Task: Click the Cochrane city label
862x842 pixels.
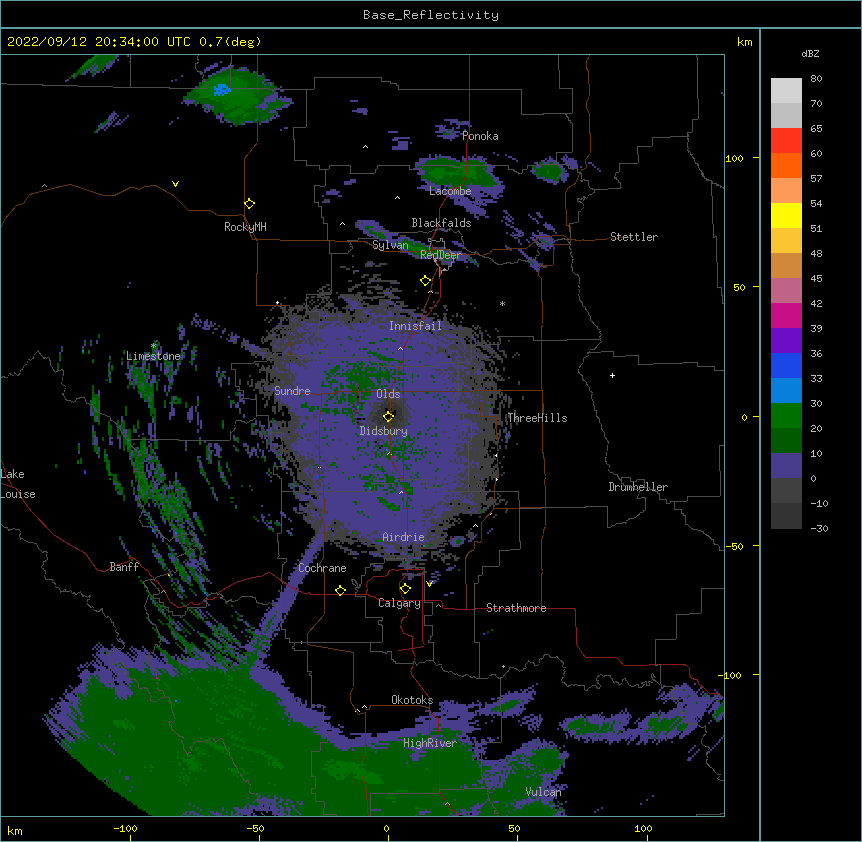Action: [322, 568]
